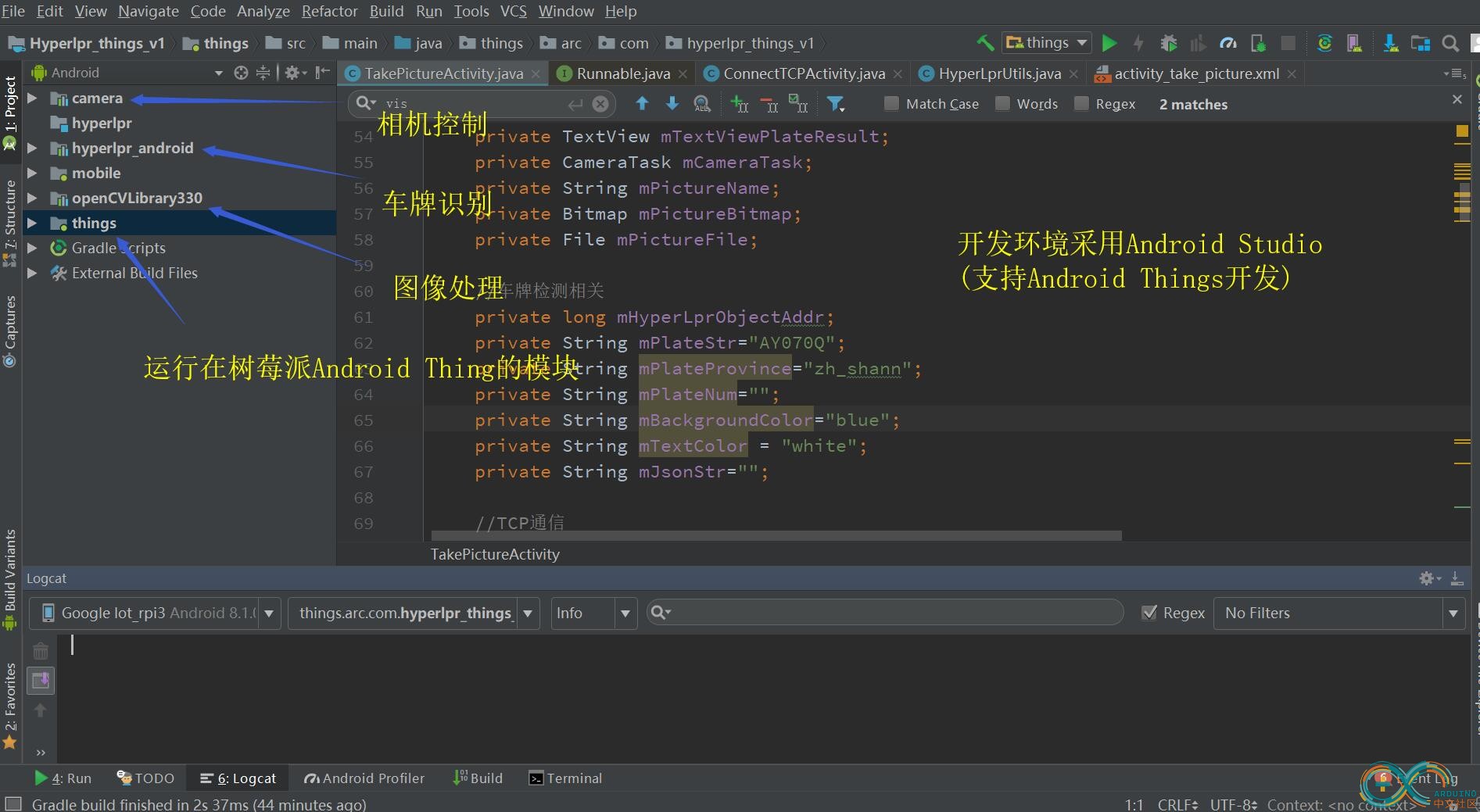The width and height of the screenshot is (1480, 812).
Task: Switch to HyperLprUtils.java tab
Action: pyautogui.click(x=999, y=73)
